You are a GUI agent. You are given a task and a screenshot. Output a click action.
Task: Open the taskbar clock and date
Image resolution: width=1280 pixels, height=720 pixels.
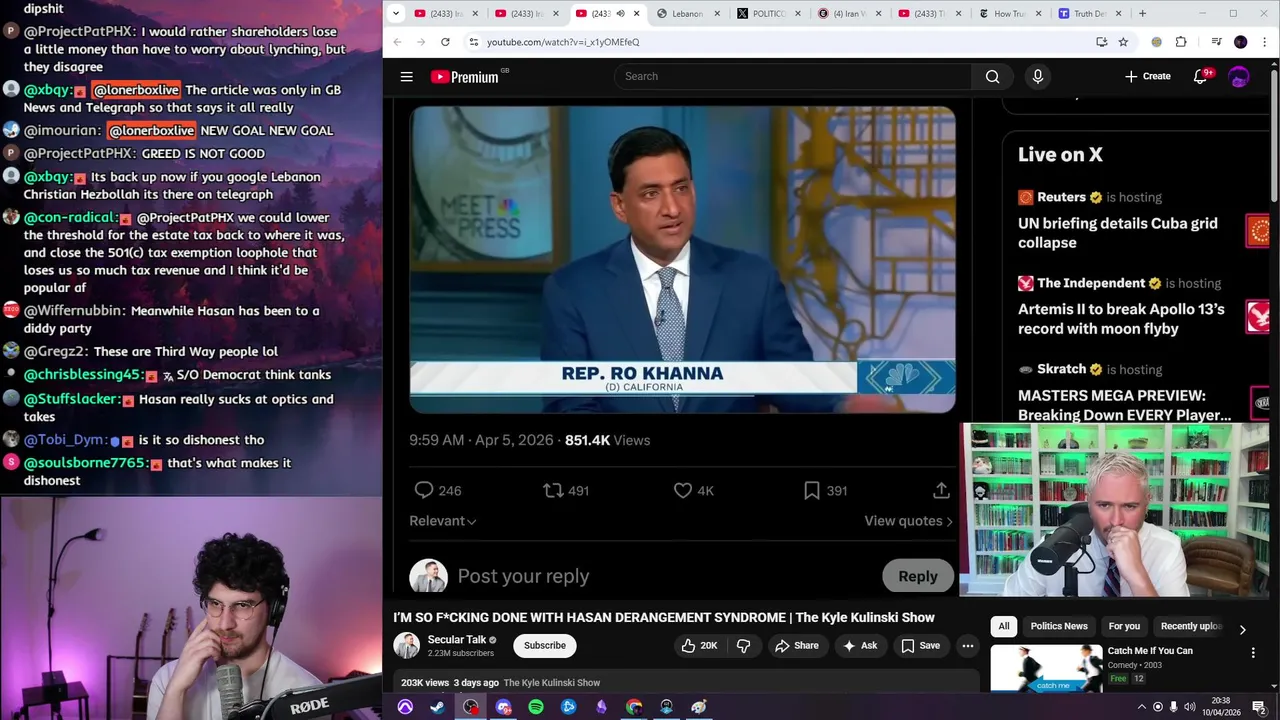[x=1220, y=707]
